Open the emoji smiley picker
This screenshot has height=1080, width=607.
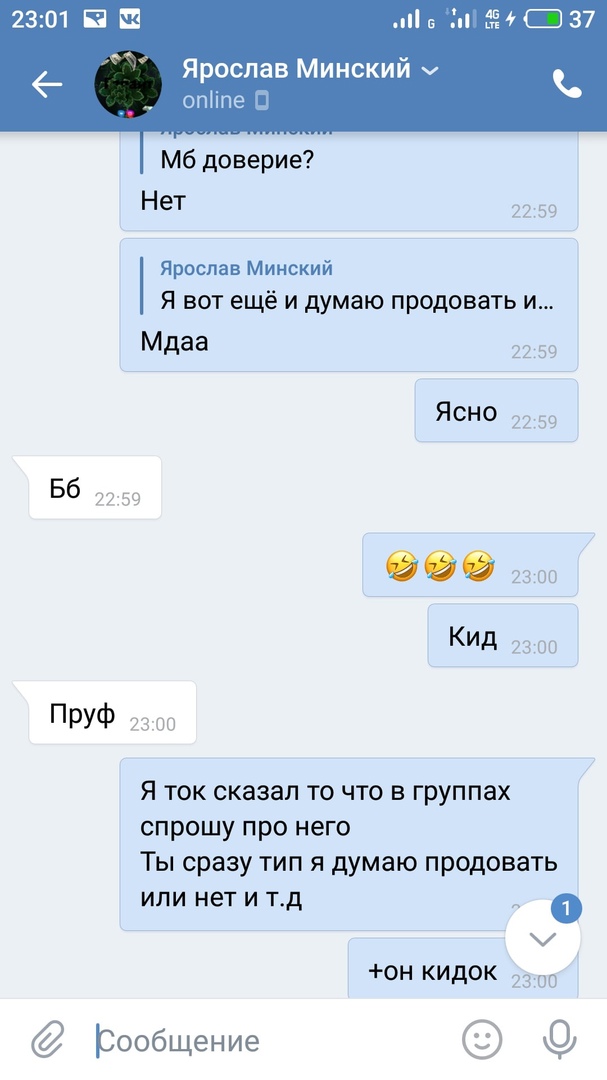(x=482, y=1039)
